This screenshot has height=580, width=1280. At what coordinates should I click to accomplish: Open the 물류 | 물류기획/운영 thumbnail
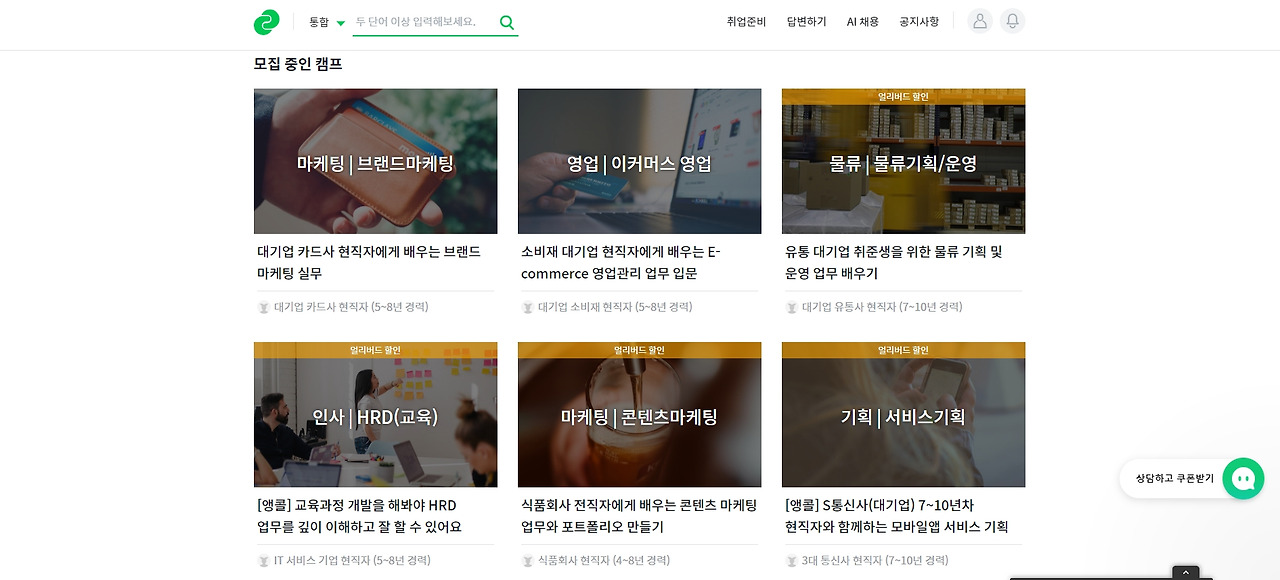[903, 161]
